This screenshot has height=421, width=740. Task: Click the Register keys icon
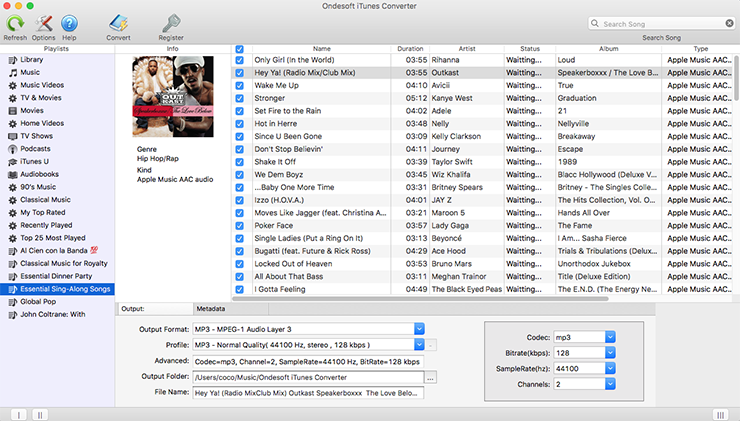171,22
